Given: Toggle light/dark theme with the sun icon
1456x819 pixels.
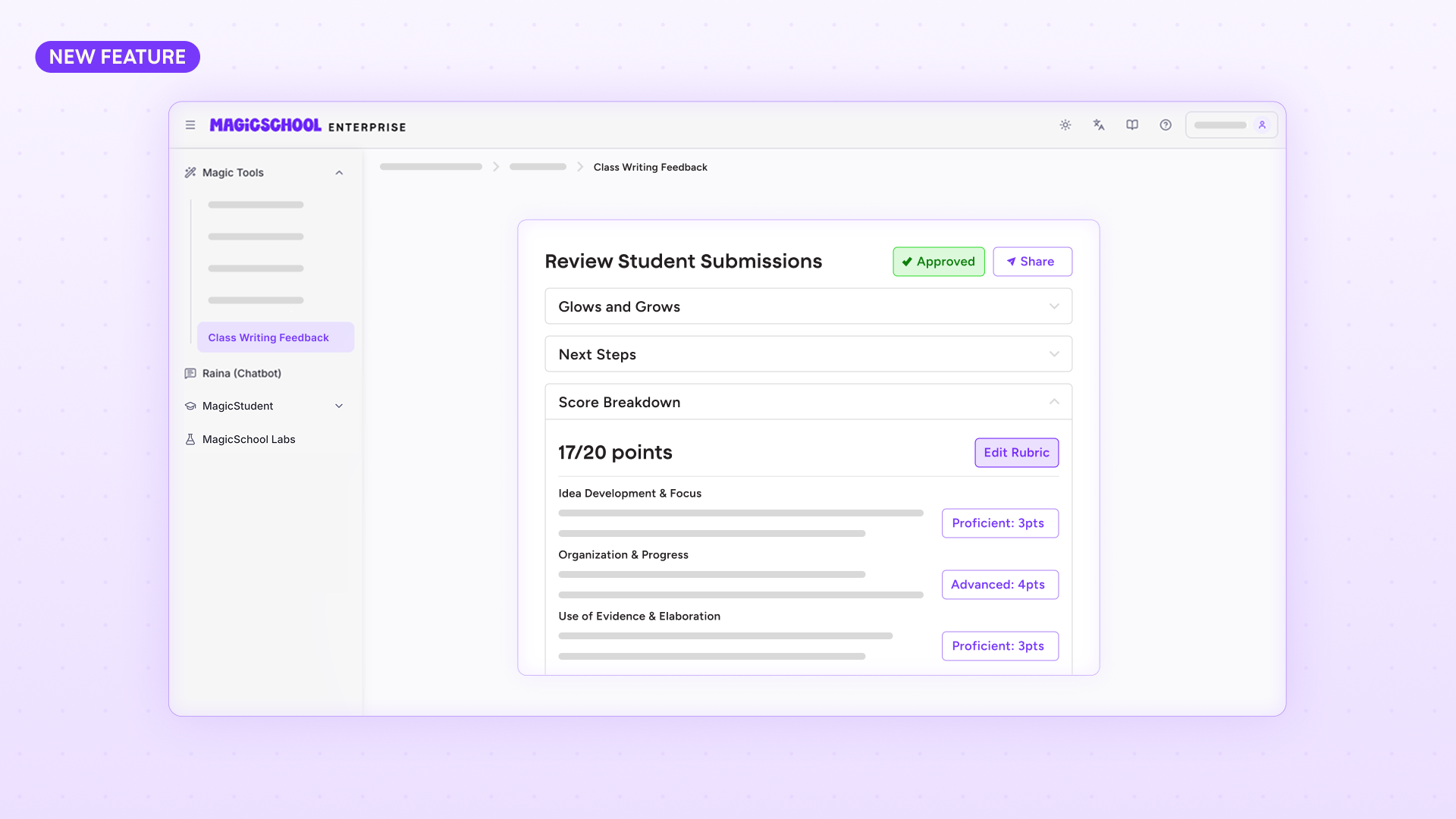Looking at the screenshot, I should (1065, 124).
